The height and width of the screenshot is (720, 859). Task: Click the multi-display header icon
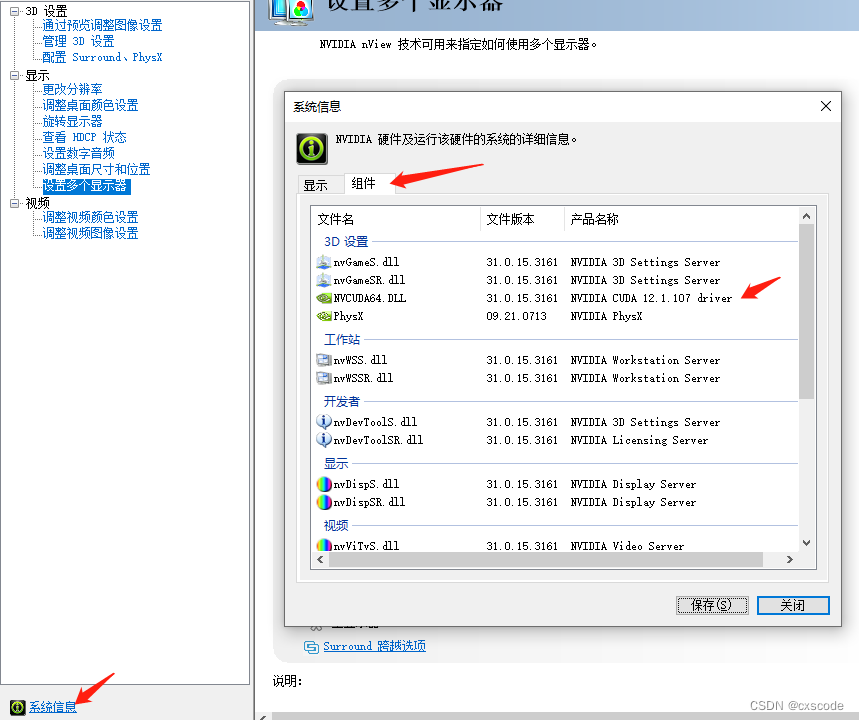coord(291,11)
